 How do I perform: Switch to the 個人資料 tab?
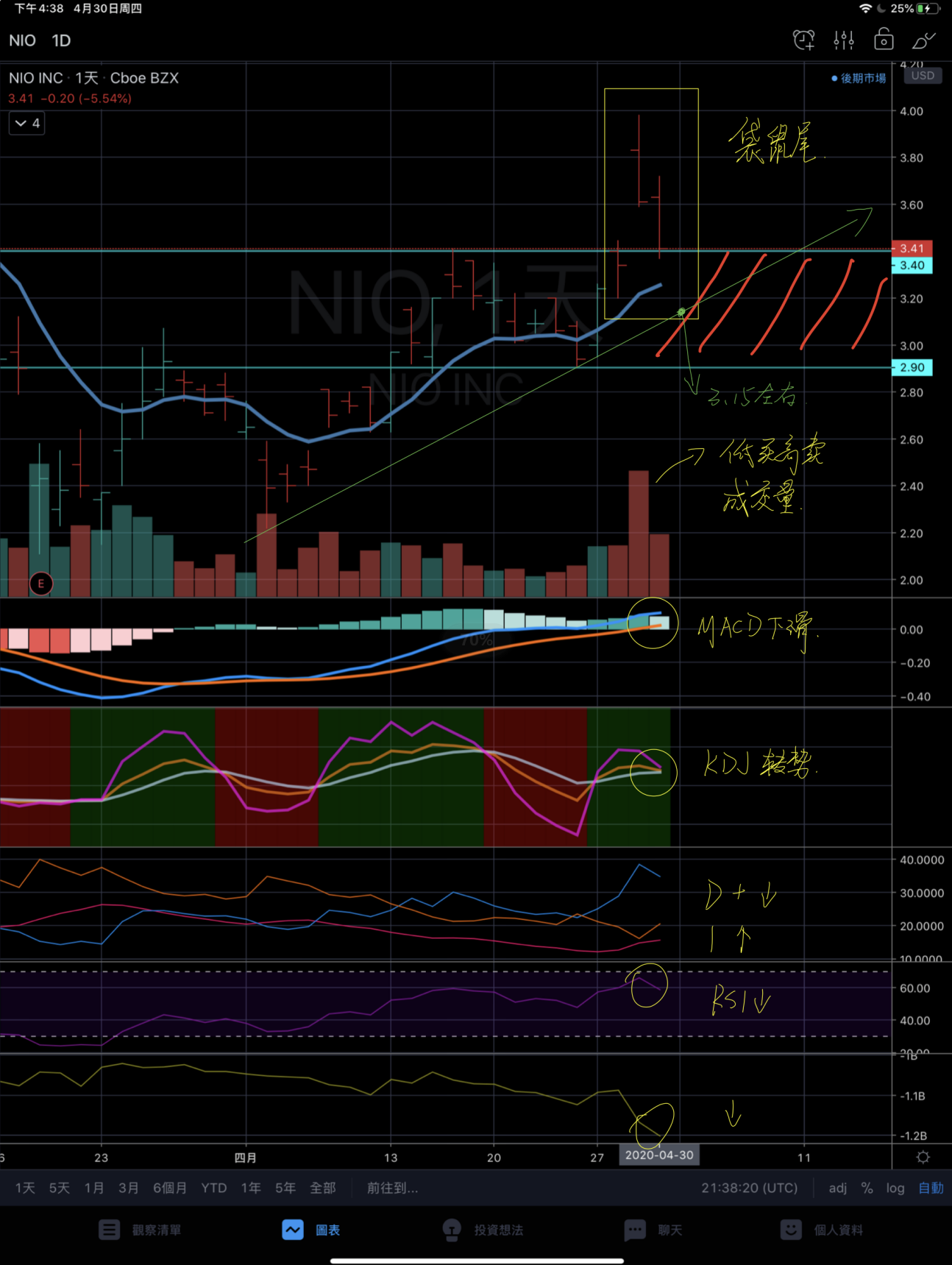[x=839, y=1230]
